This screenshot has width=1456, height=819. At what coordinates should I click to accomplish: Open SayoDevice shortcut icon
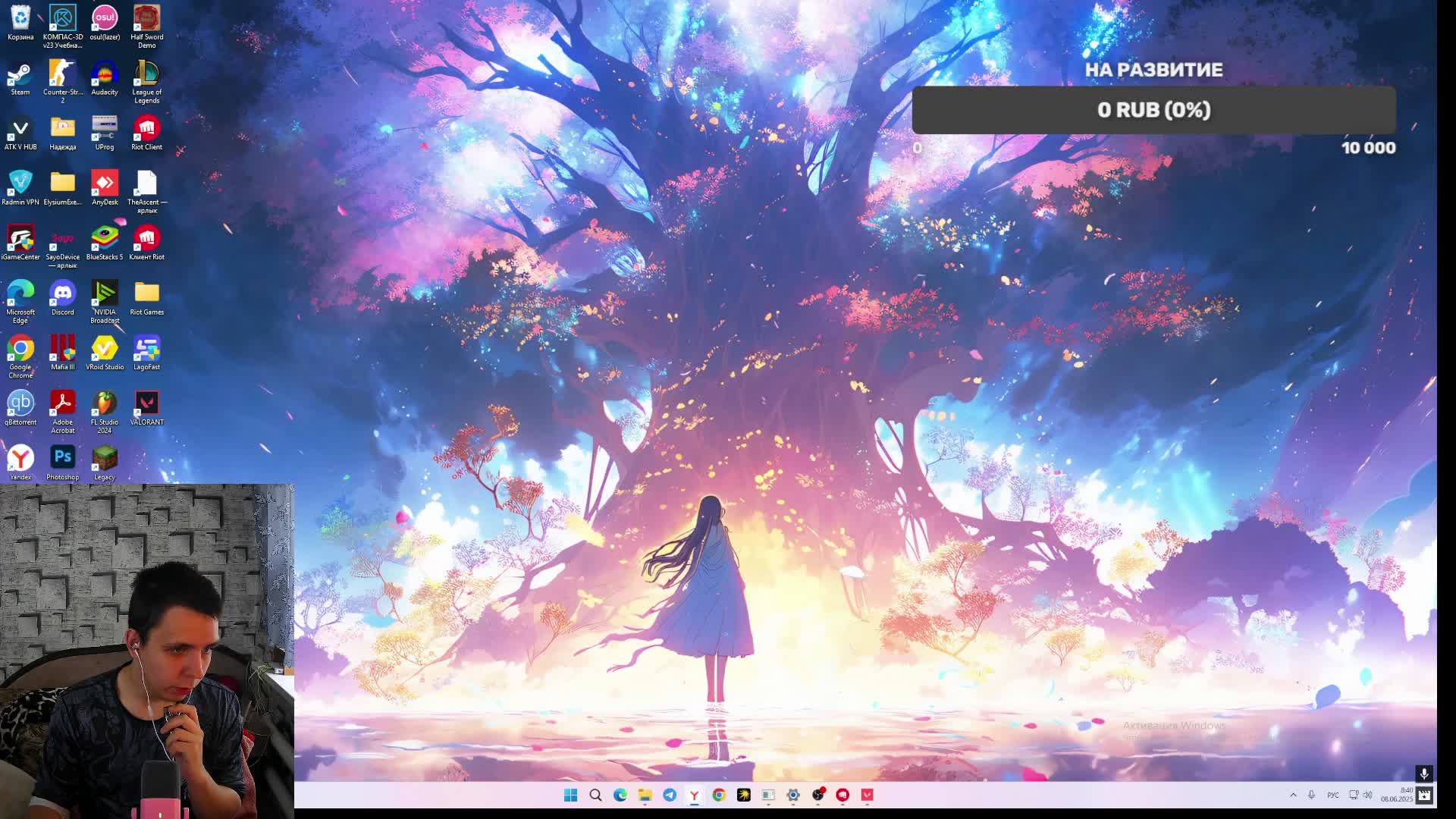pyautogui.click(x=63, y=247)
